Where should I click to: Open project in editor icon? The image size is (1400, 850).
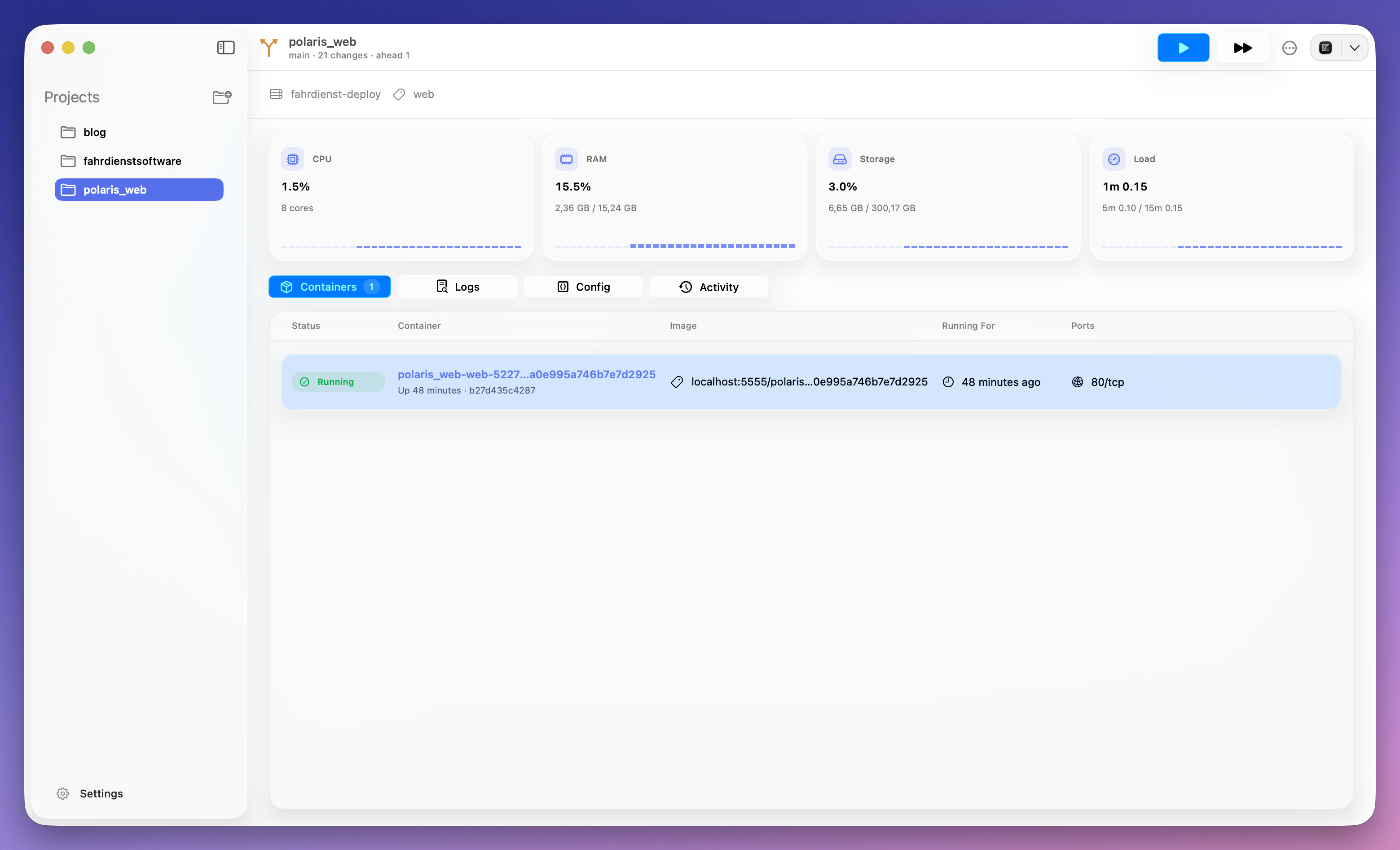pyautogui.click(x=1325, y=48)
